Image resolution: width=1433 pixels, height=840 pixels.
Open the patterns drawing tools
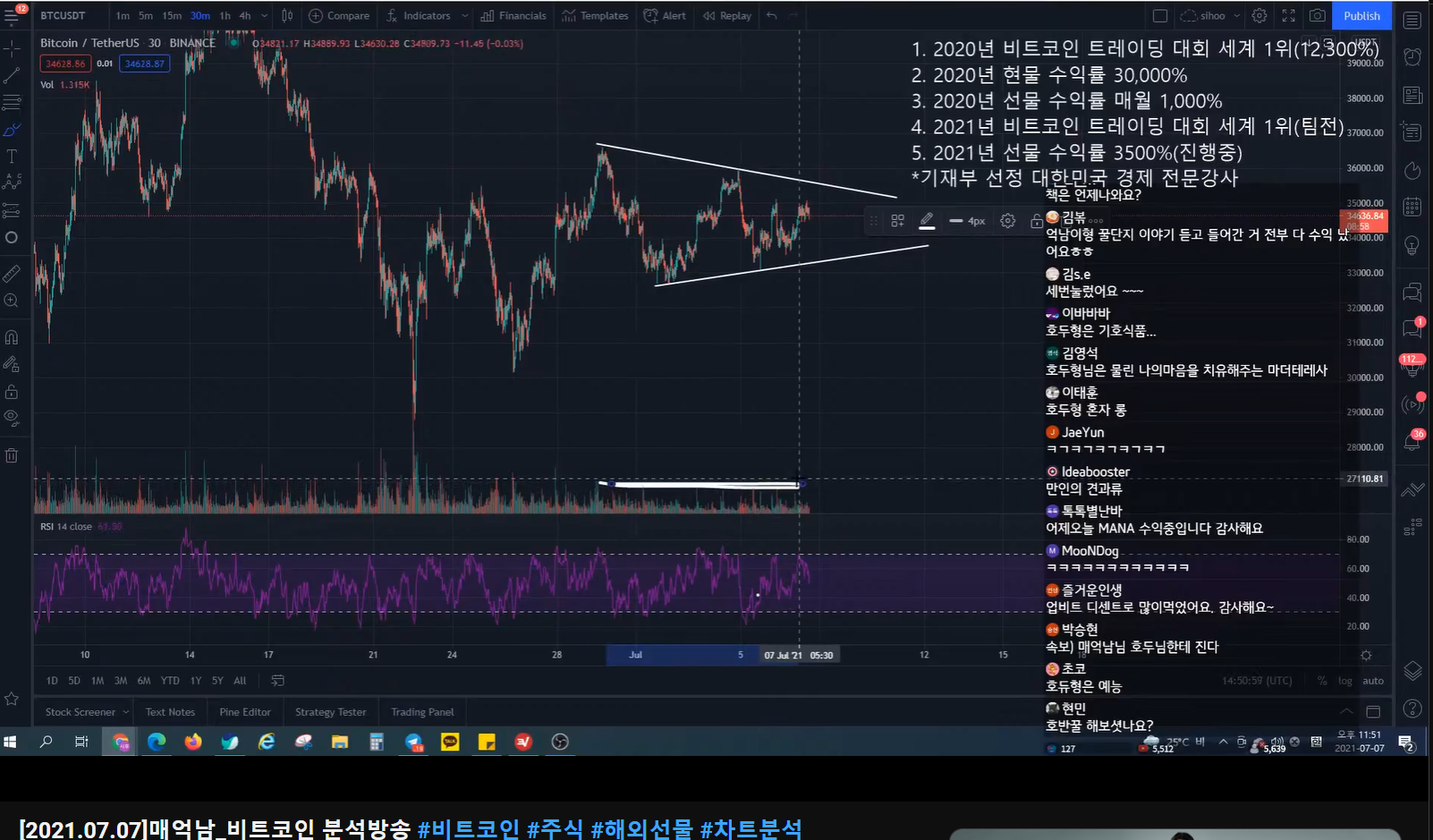12,182
